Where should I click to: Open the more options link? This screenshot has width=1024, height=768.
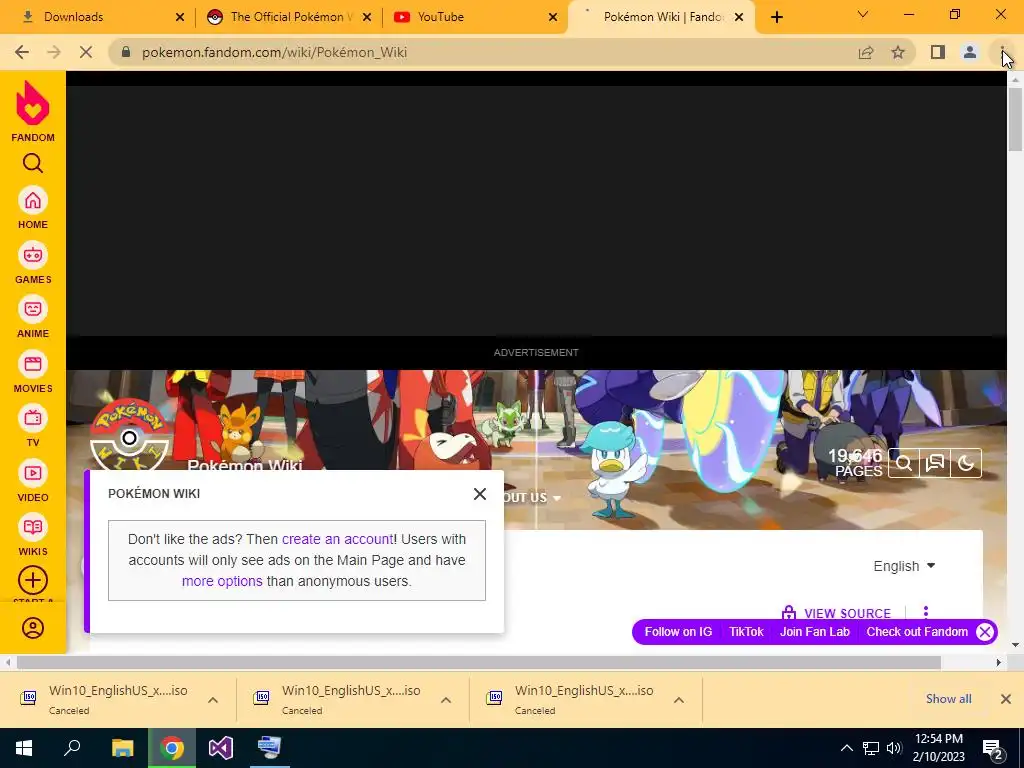(222, 581)
